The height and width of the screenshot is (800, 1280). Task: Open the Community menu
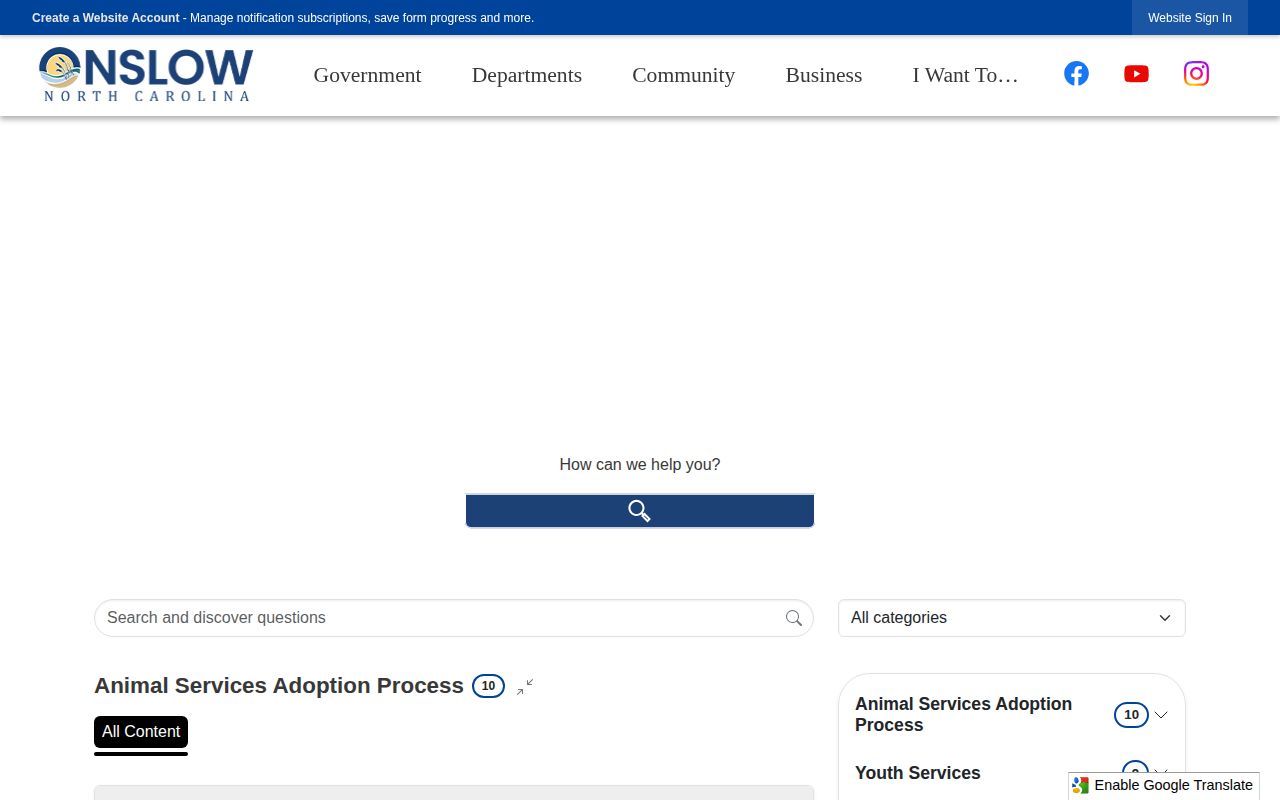(684, 75)
